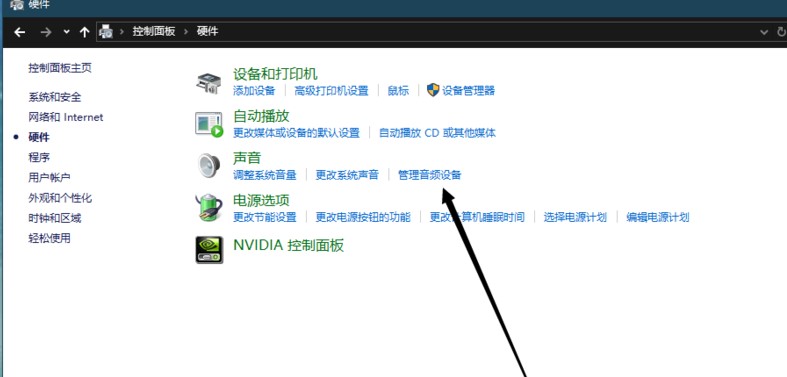787x377 pixels.
Task: Select 控制面板 breadcrumb in address bar
Action: pos(154,31)
